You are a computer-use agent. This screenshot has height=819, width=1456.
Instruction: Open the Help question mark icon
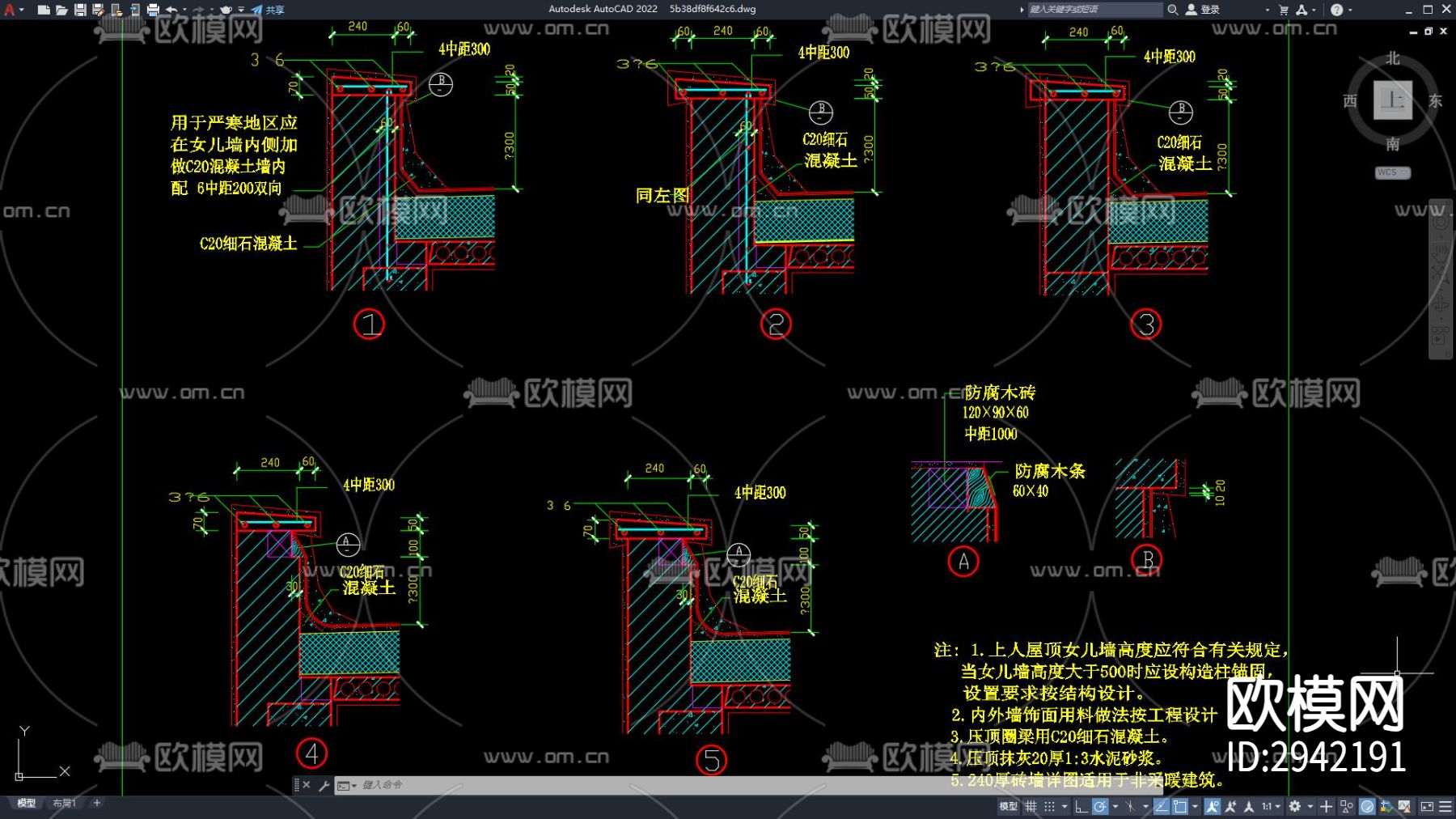tap(1336, 10)
